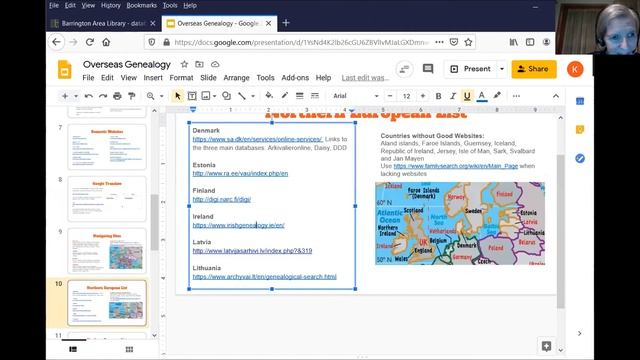Screen dimensions: 640x360
Task: Click the Share button
Action: [x=534, y=69]
